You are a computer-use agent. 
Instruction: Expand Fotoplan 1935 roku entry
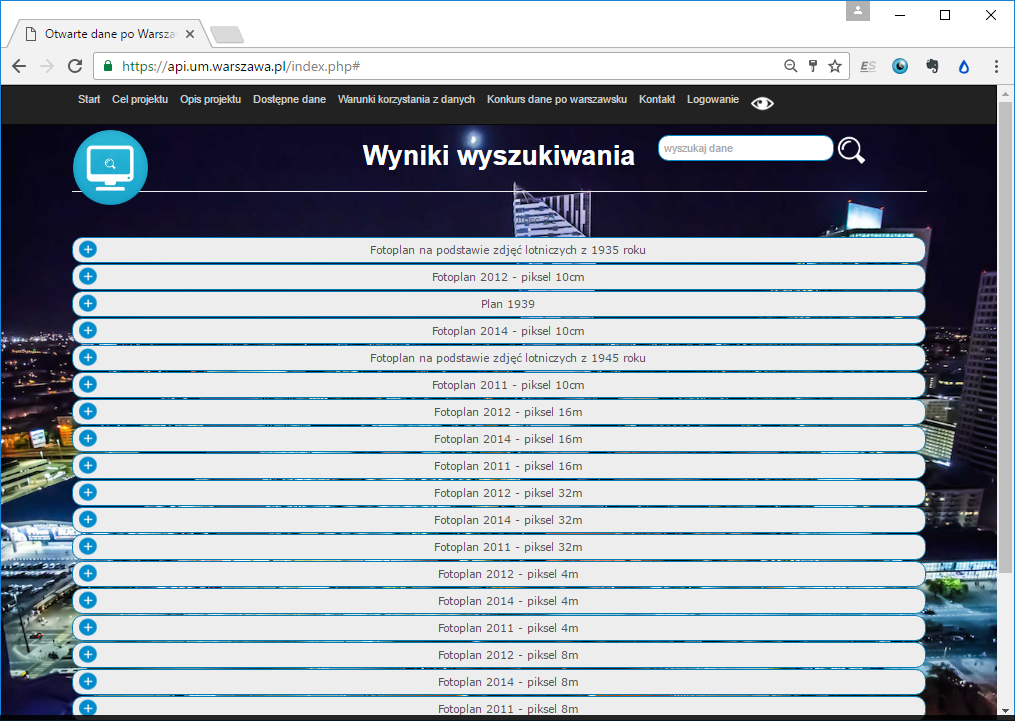click(x=88, y=249)
